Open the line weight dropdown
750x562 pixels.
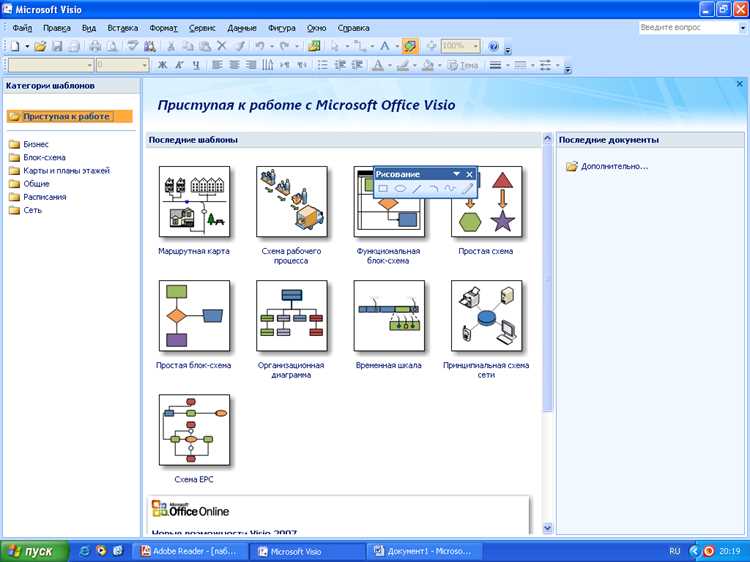click(x=507, y=65)
